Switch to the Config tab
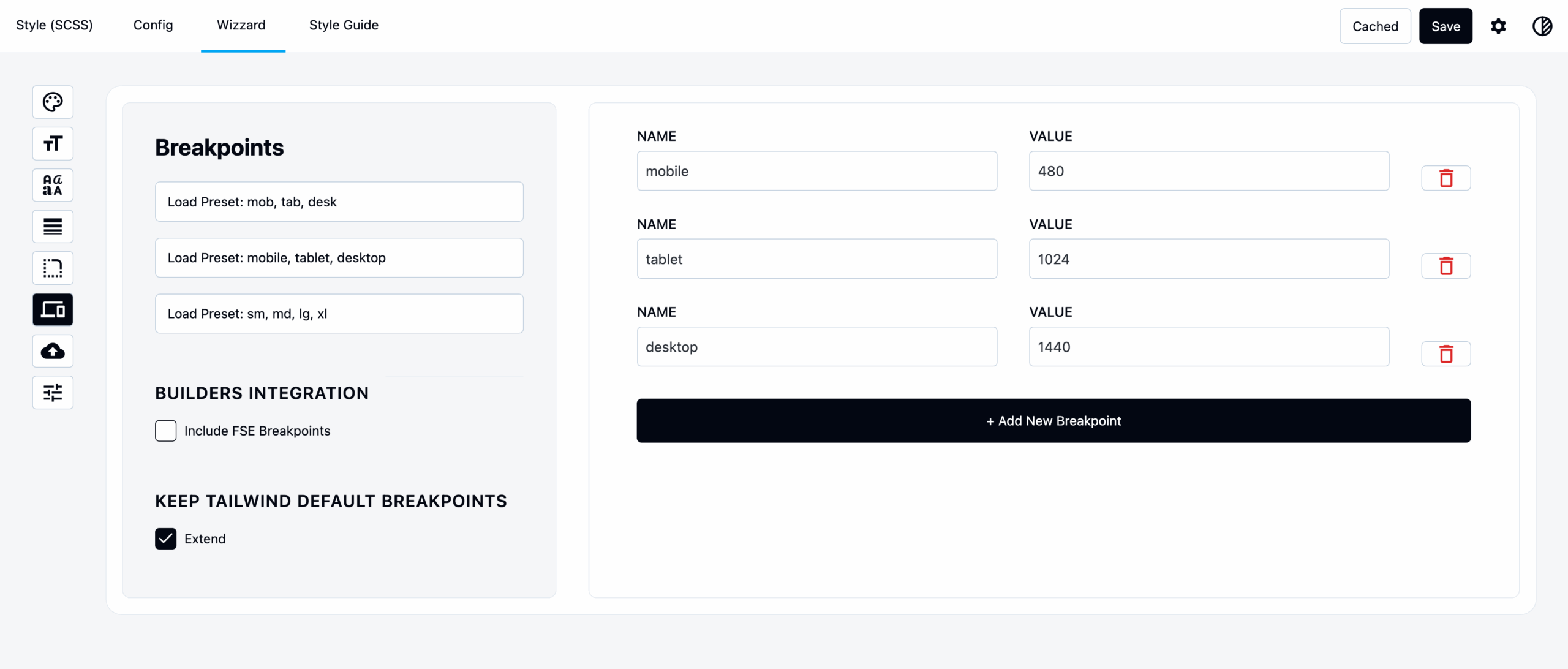The image size is (1568, 669). coord(153,25)
